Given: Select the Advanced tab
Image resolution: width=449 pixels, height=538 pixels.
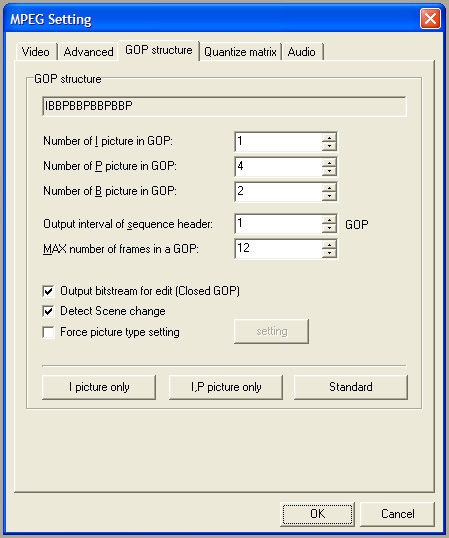Looking at the screenshot, I should pos(88,52).
